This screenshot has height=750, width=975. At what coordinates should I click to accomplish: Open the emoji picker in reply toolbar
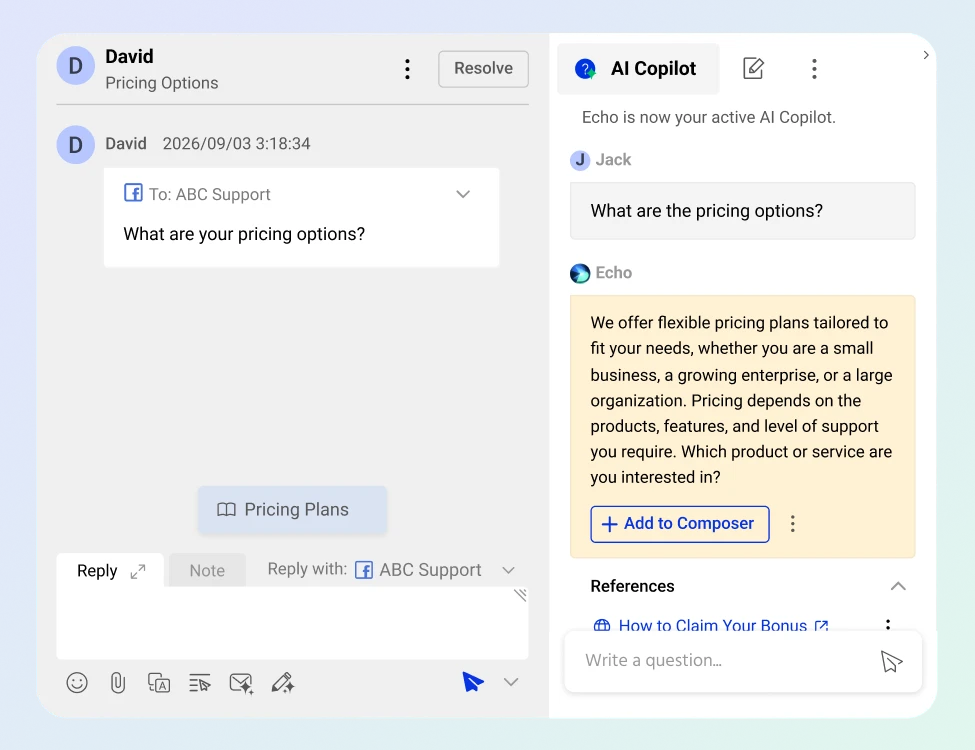77,683
